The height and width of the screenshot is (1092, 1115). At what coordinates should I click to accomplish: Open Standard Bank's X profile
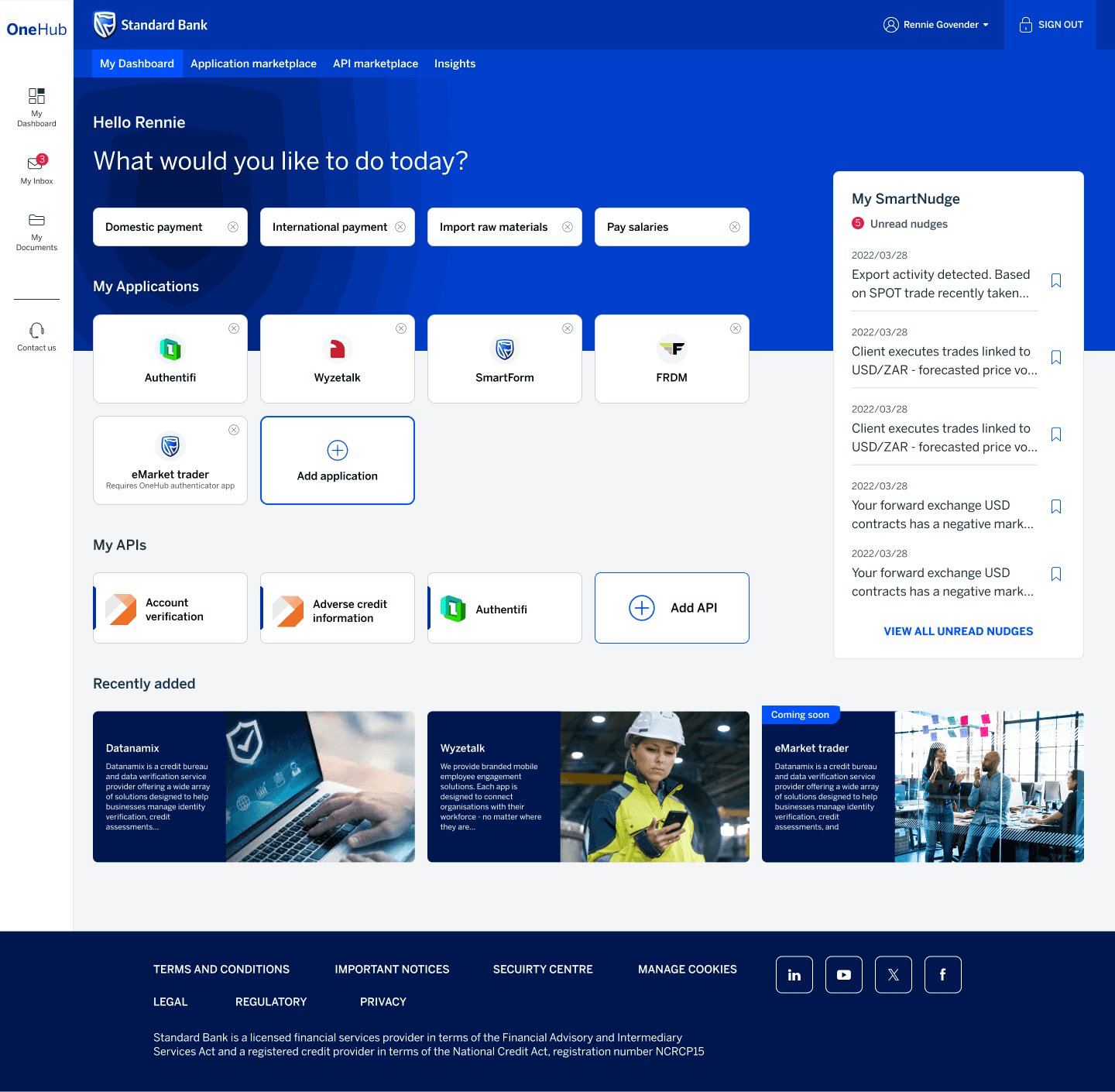tap(894, 974)
